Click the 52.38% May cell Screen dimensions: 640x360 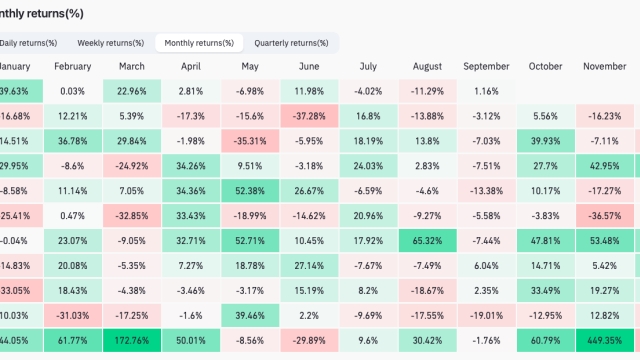click(250, 191)
